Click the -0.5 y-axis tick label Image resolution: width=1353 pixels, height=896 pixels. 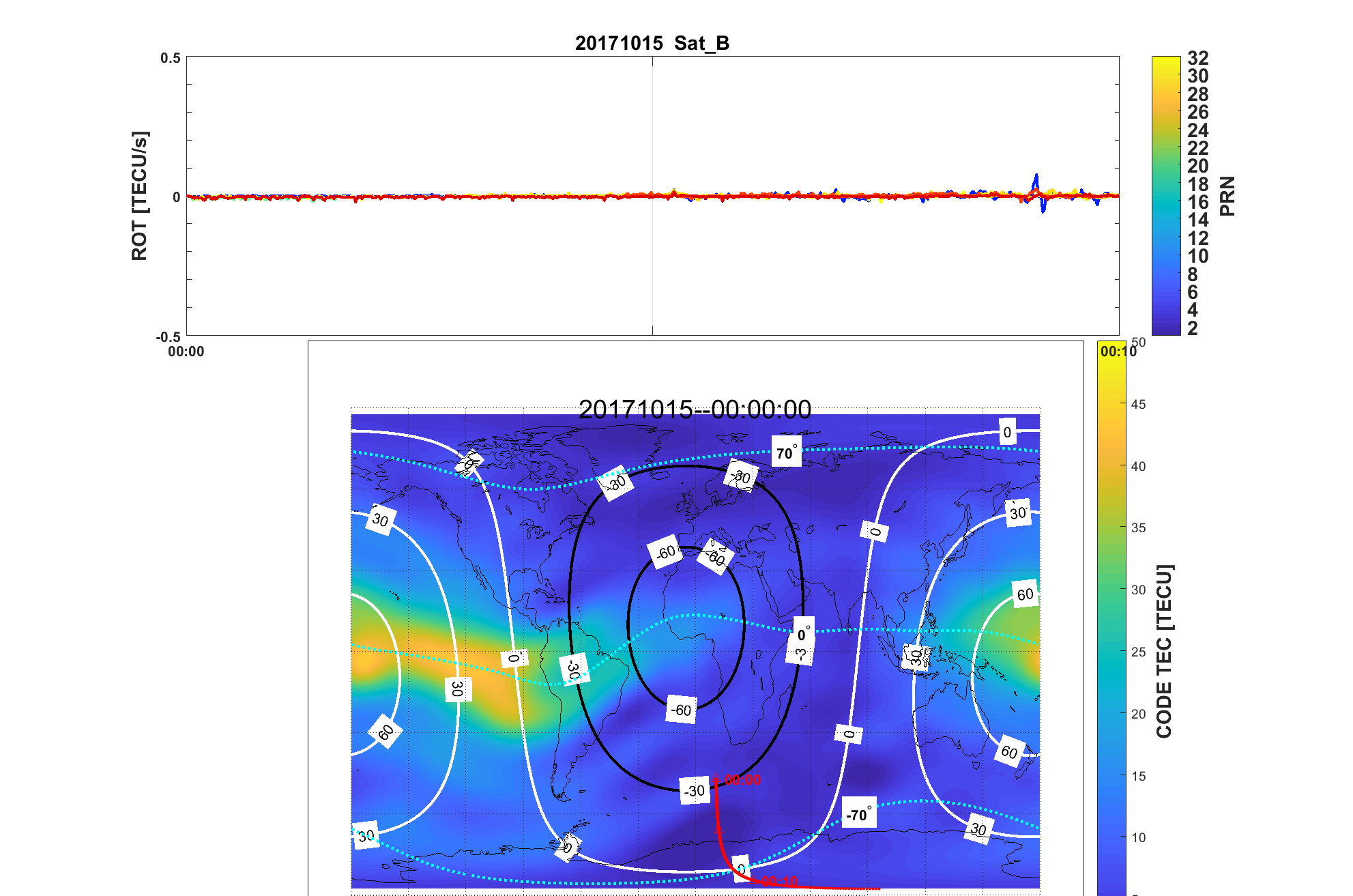(x=169, y=336)
